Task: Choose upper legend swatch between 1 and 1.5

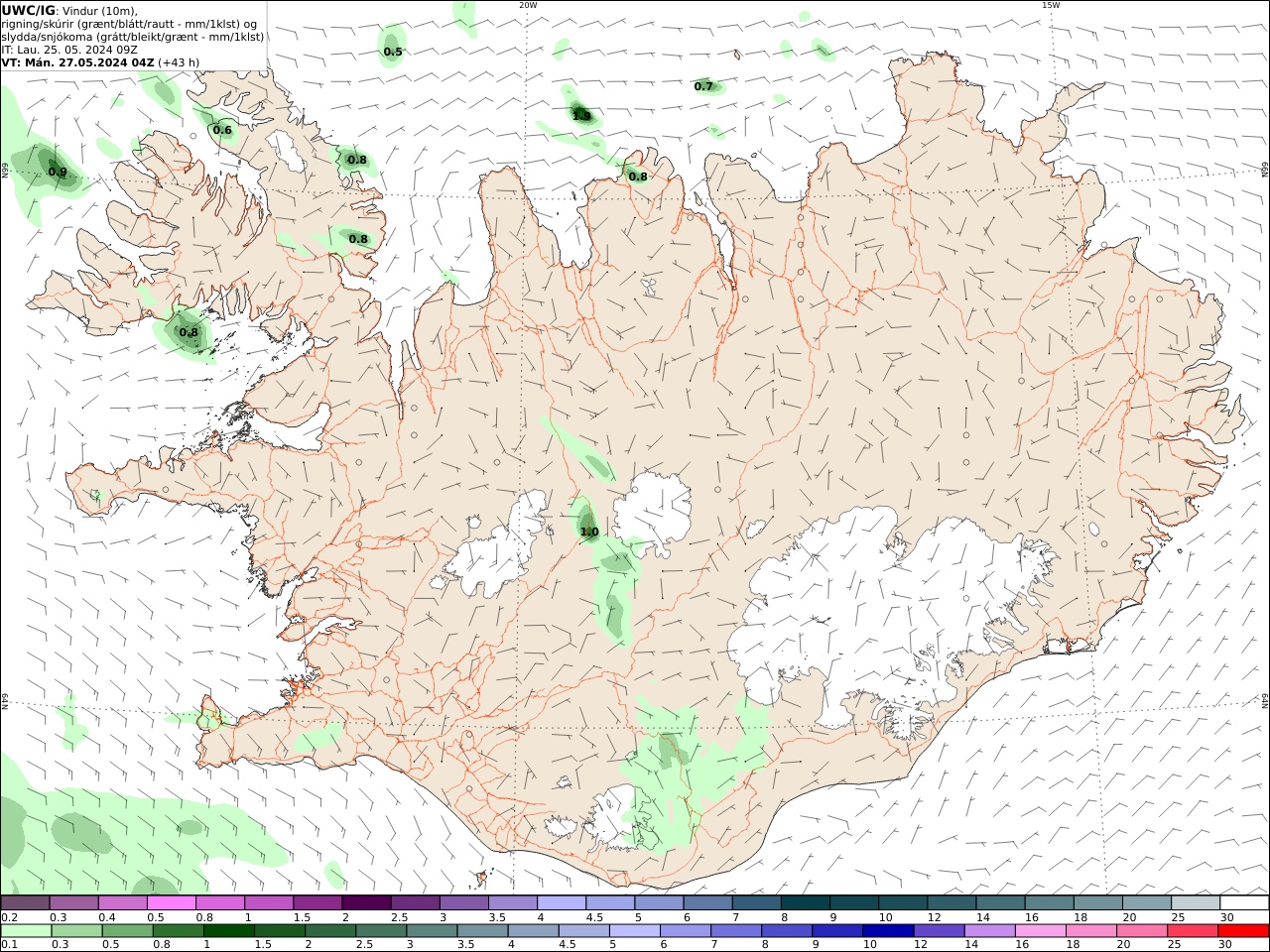Action: [268, 903]
